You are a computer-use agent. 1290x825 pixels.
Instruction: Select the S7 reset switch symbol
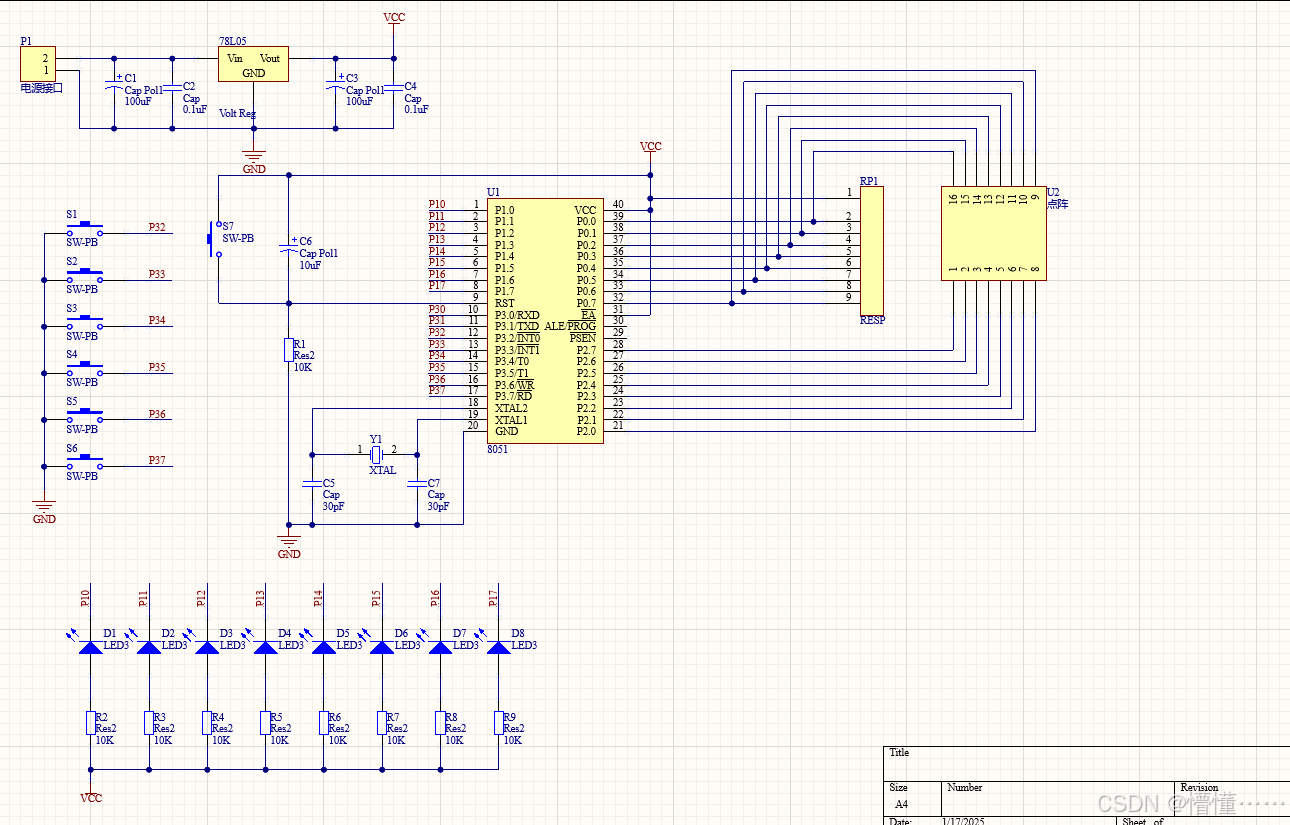pos(212,238)
